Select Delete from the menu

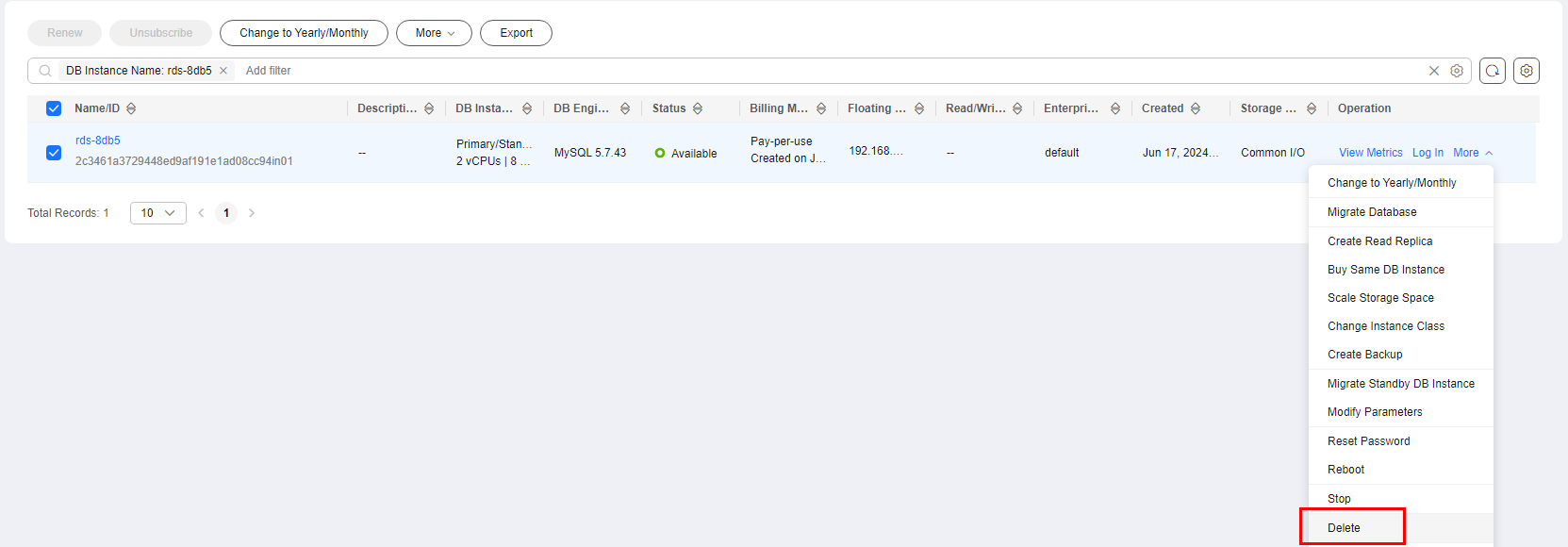1401,528
